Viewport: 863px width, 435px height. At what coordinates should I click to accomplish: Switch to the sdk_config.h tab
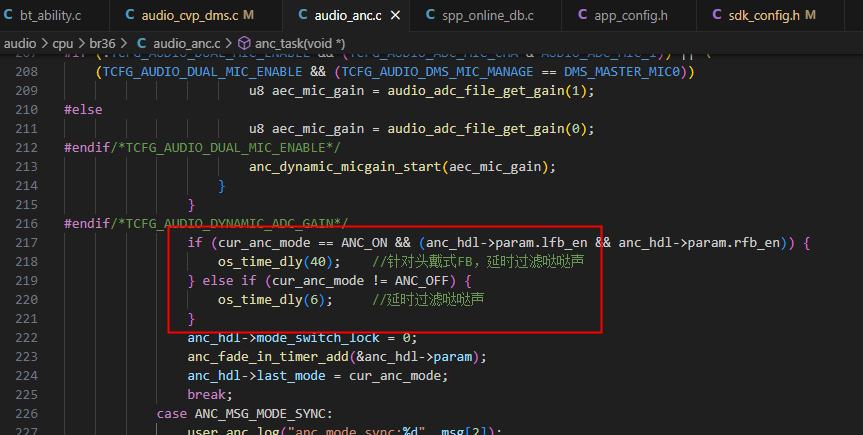772,15
